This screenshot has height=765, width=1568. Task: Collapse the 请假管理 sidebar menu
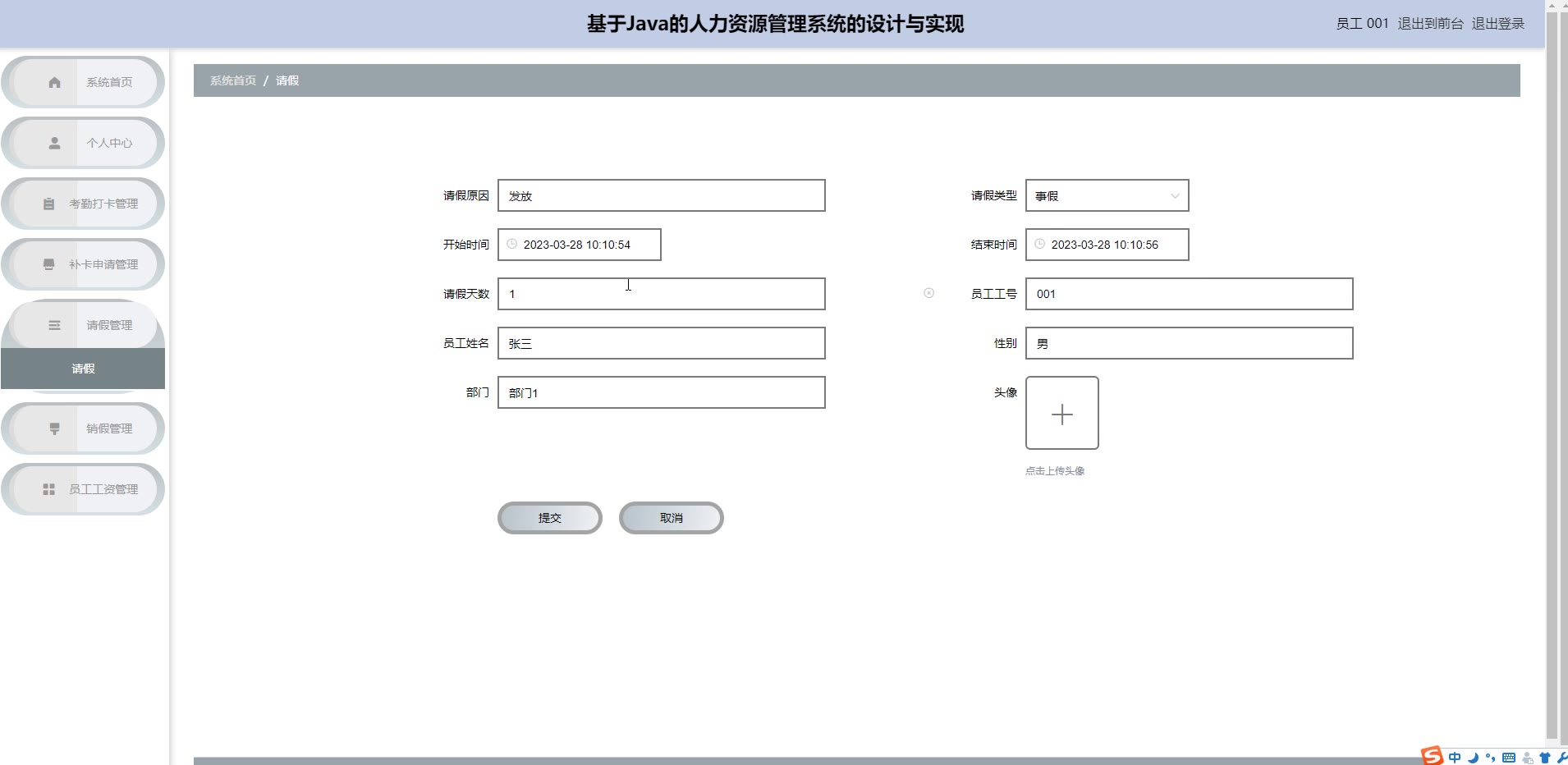(83, 325)
